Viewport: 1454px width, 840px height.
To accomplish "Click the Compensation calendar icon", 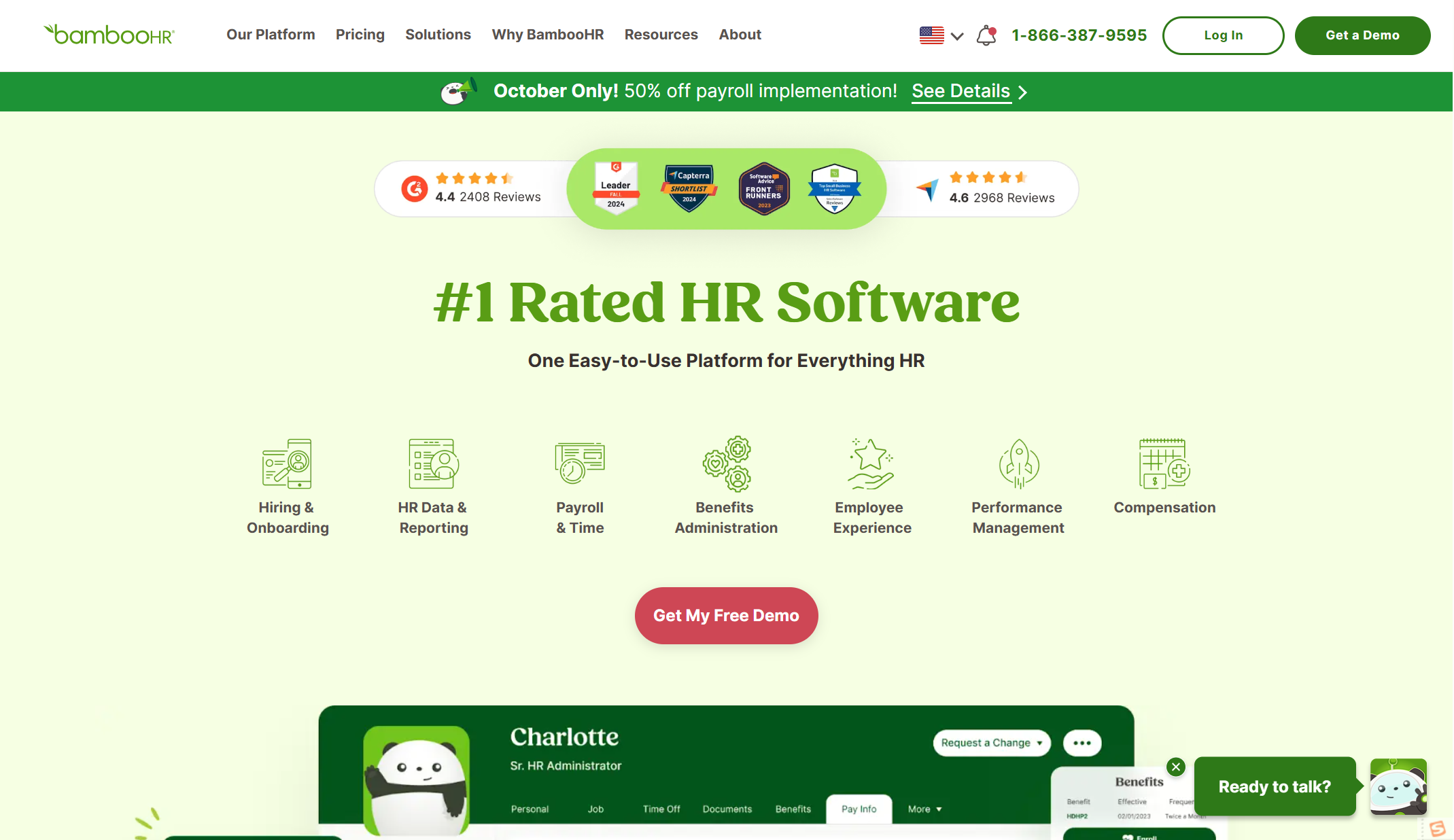I will (1164, 463).
